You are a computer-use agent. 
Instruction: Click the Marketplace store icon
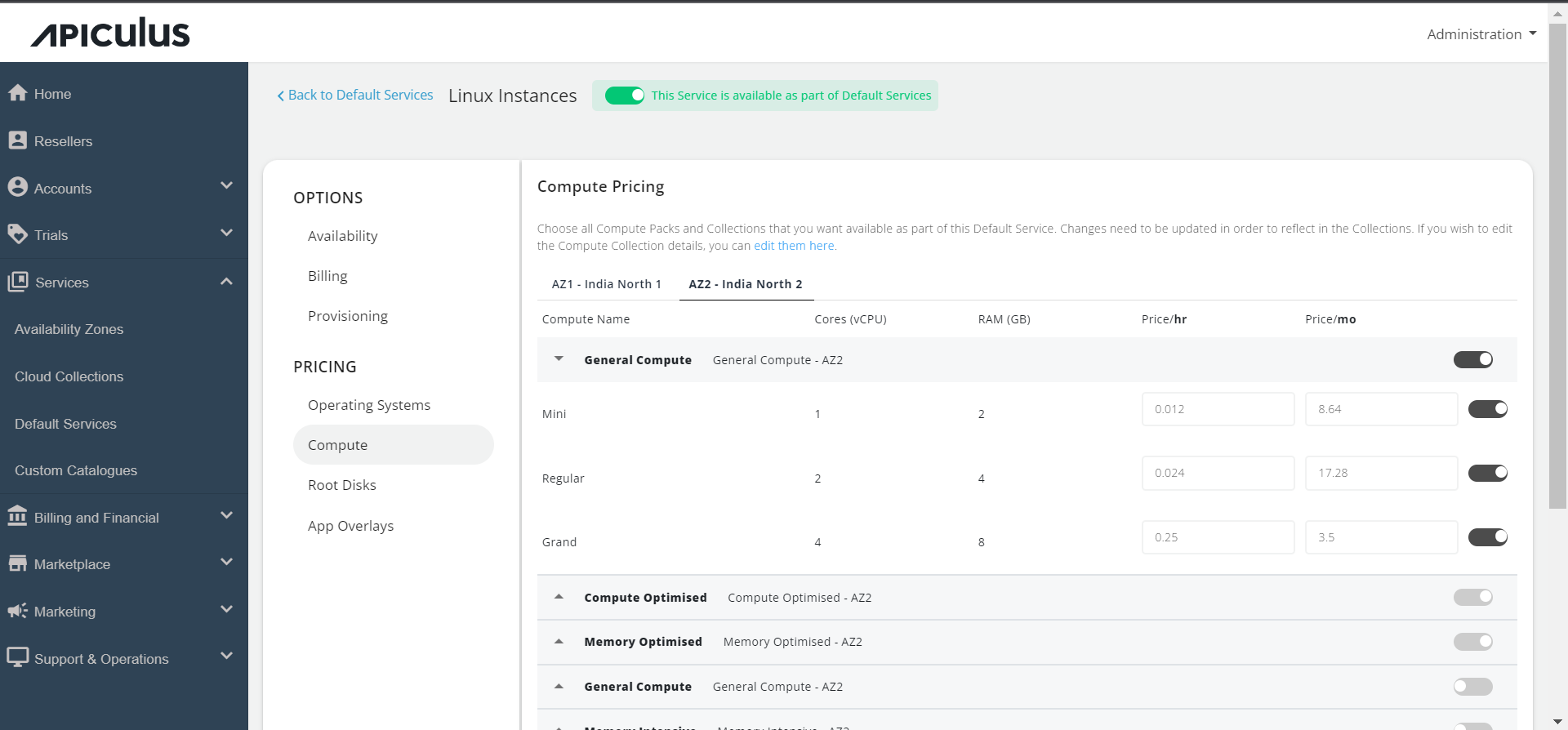(x=17, y=563)
